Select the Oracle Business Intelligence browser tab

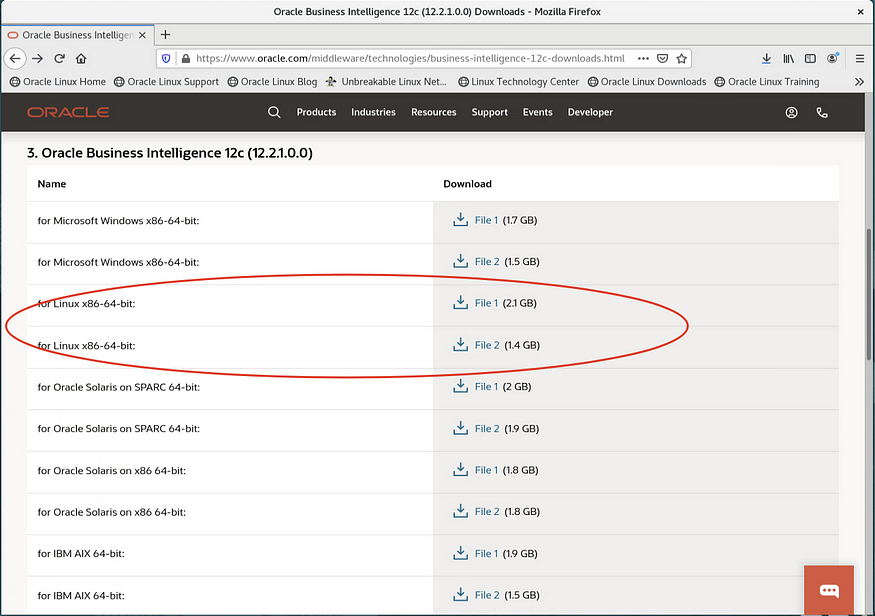(x=77, y=35)
